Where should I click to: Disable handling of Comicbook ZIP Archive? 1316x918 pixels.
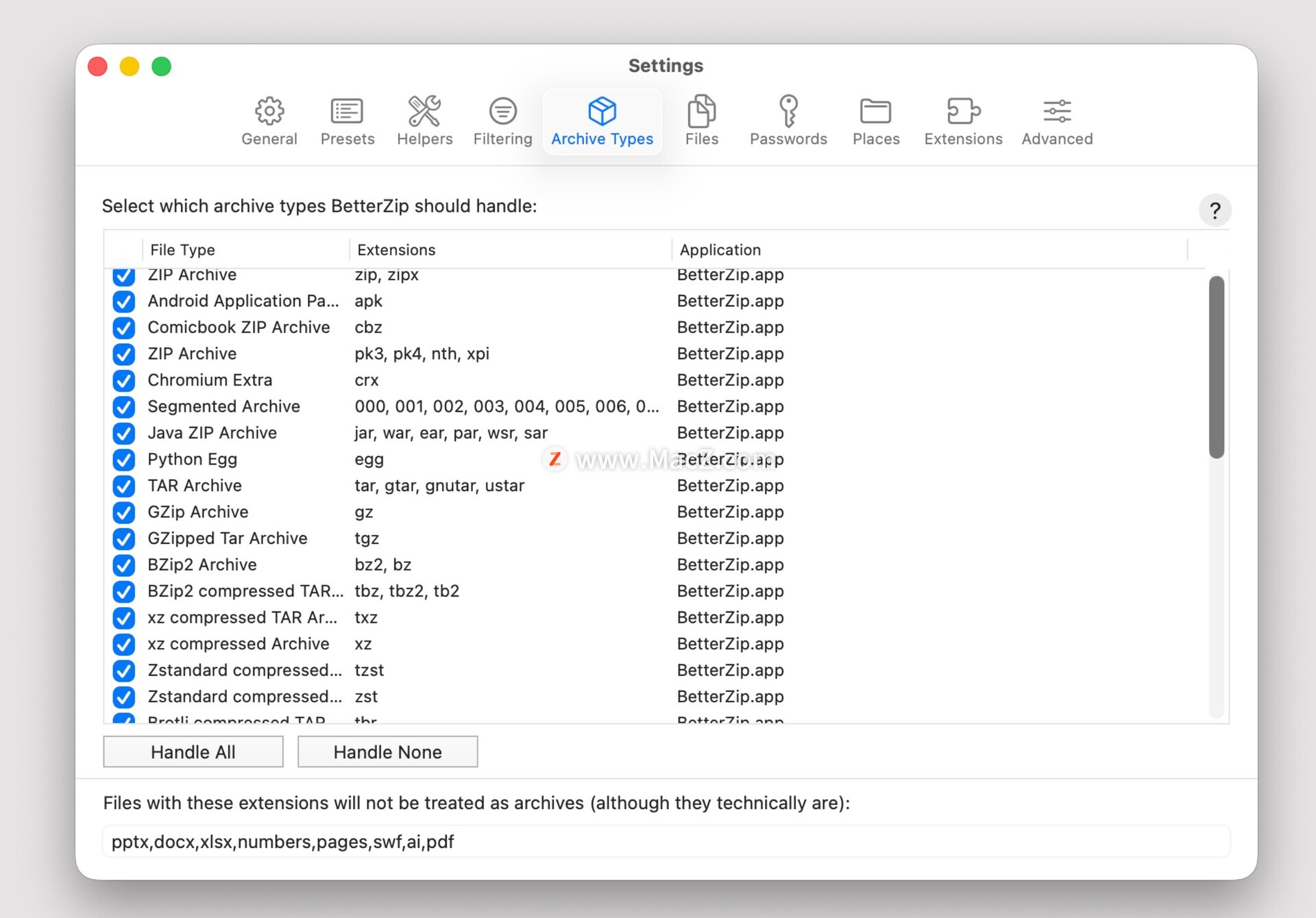(x=124, y=328)
